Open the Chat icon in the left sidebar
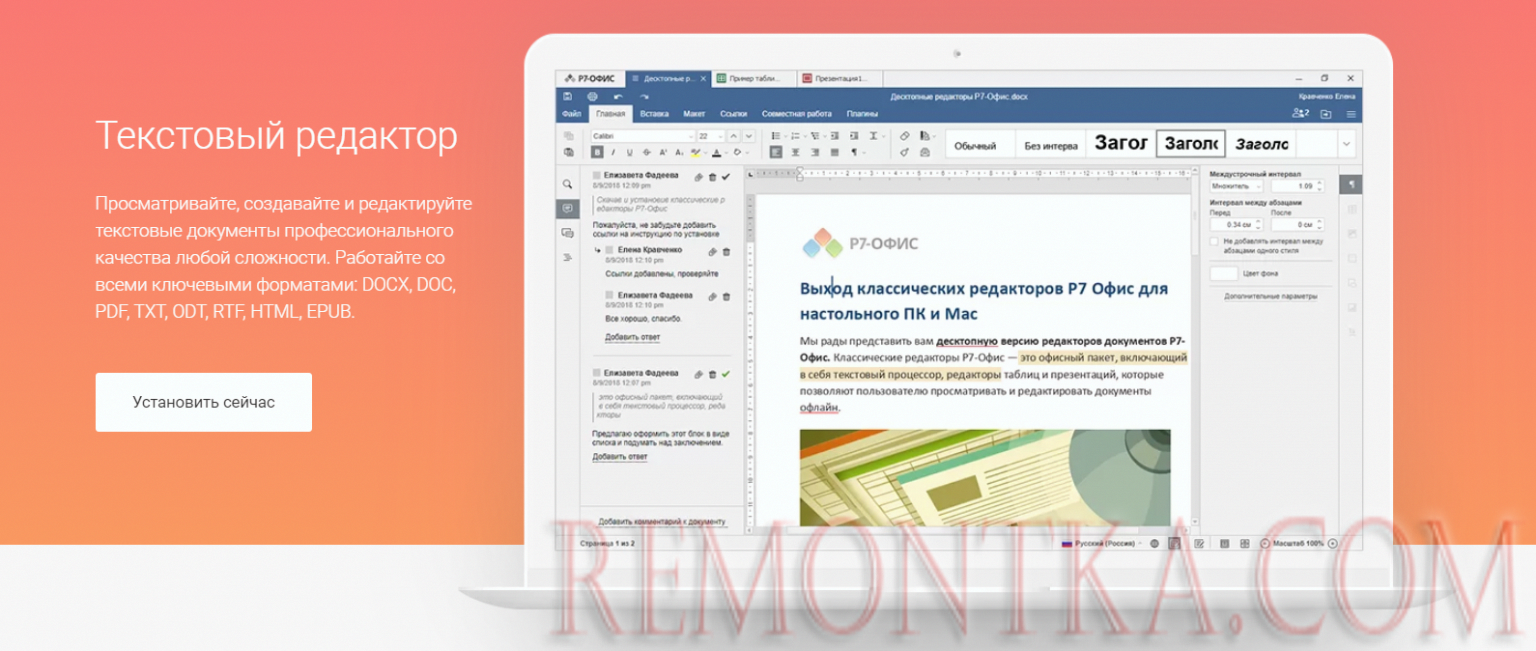Screen dimensions: 1536x651 pyautogui.click(x=567, y=233)
